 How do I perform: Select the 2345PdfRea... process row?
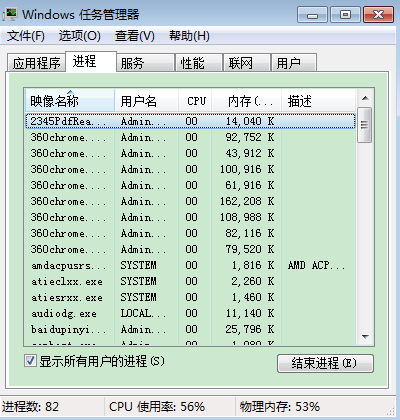pyautogui.click(x=190, y=121)
